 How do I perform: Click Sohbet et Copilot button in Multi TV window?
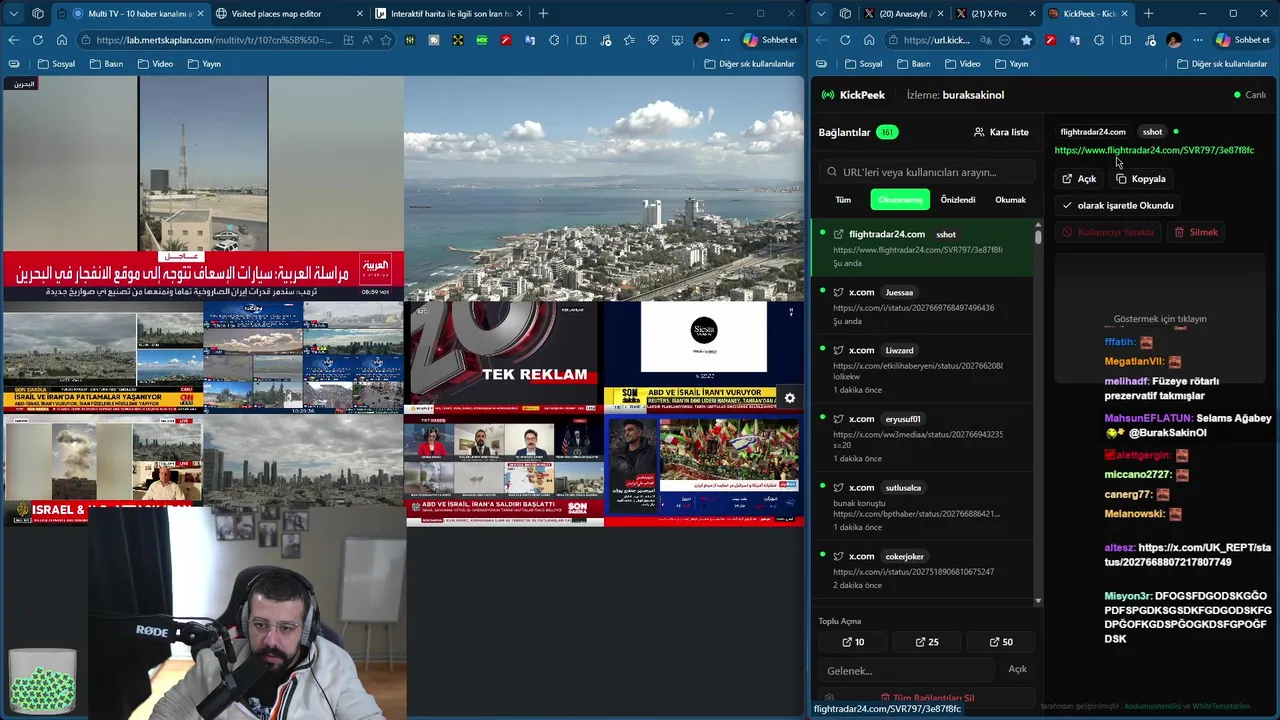point(770,40)
